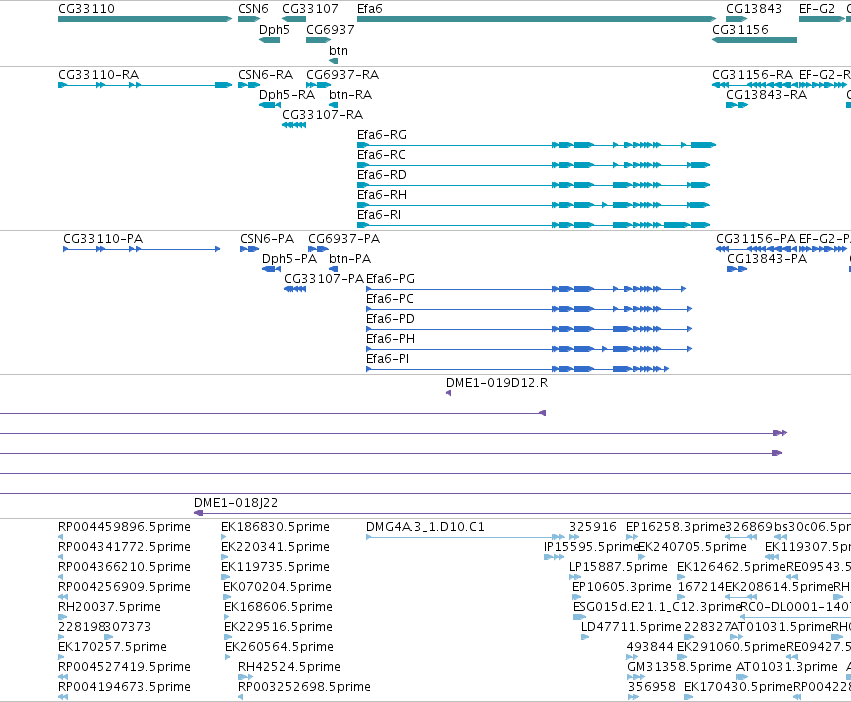Open the CG6937 gene feature
Image resolution: width=851 pixels, height=702 pixels.
[x=319, y=40]
